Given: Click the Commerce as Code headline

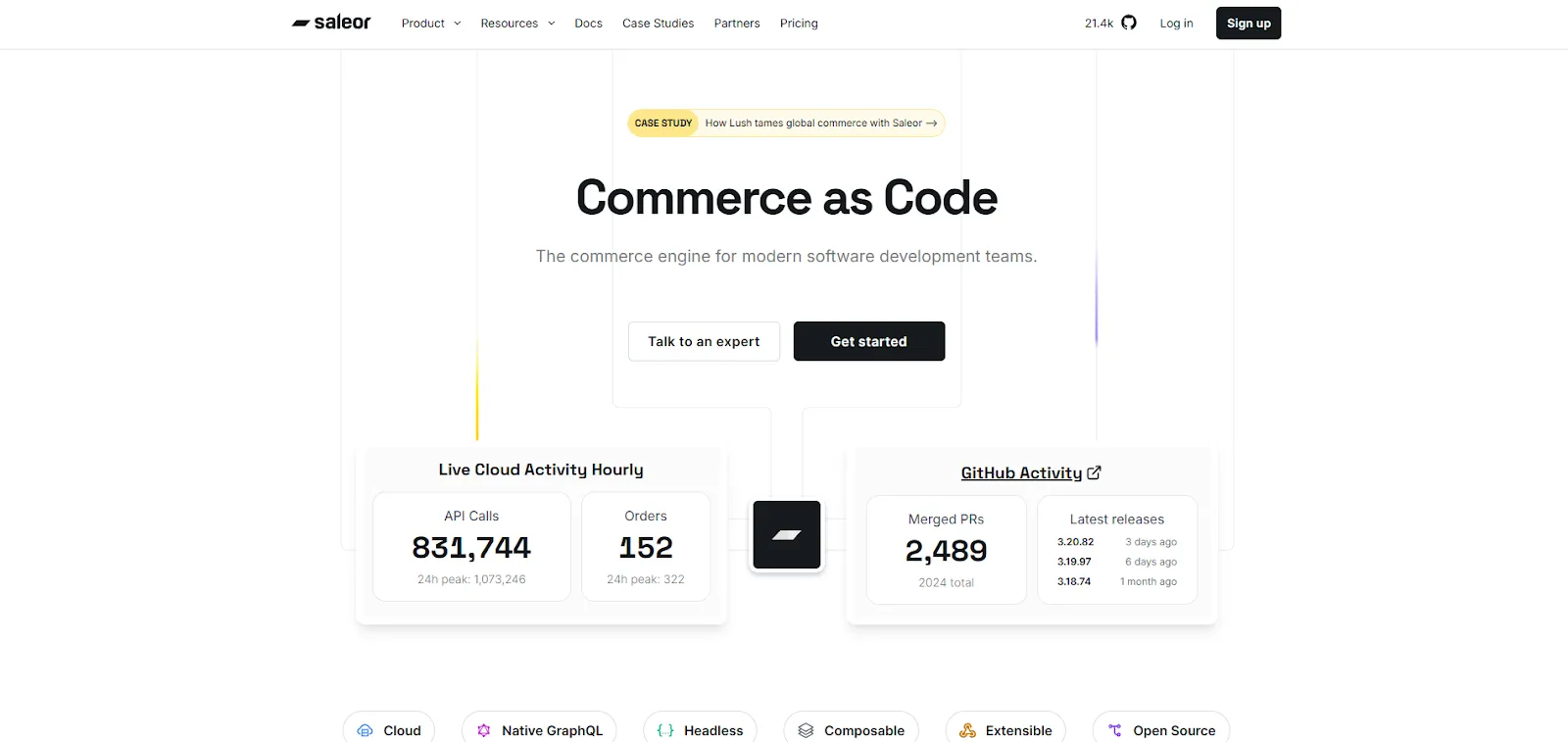Looking at the screenshot, I should coord(787,198).
